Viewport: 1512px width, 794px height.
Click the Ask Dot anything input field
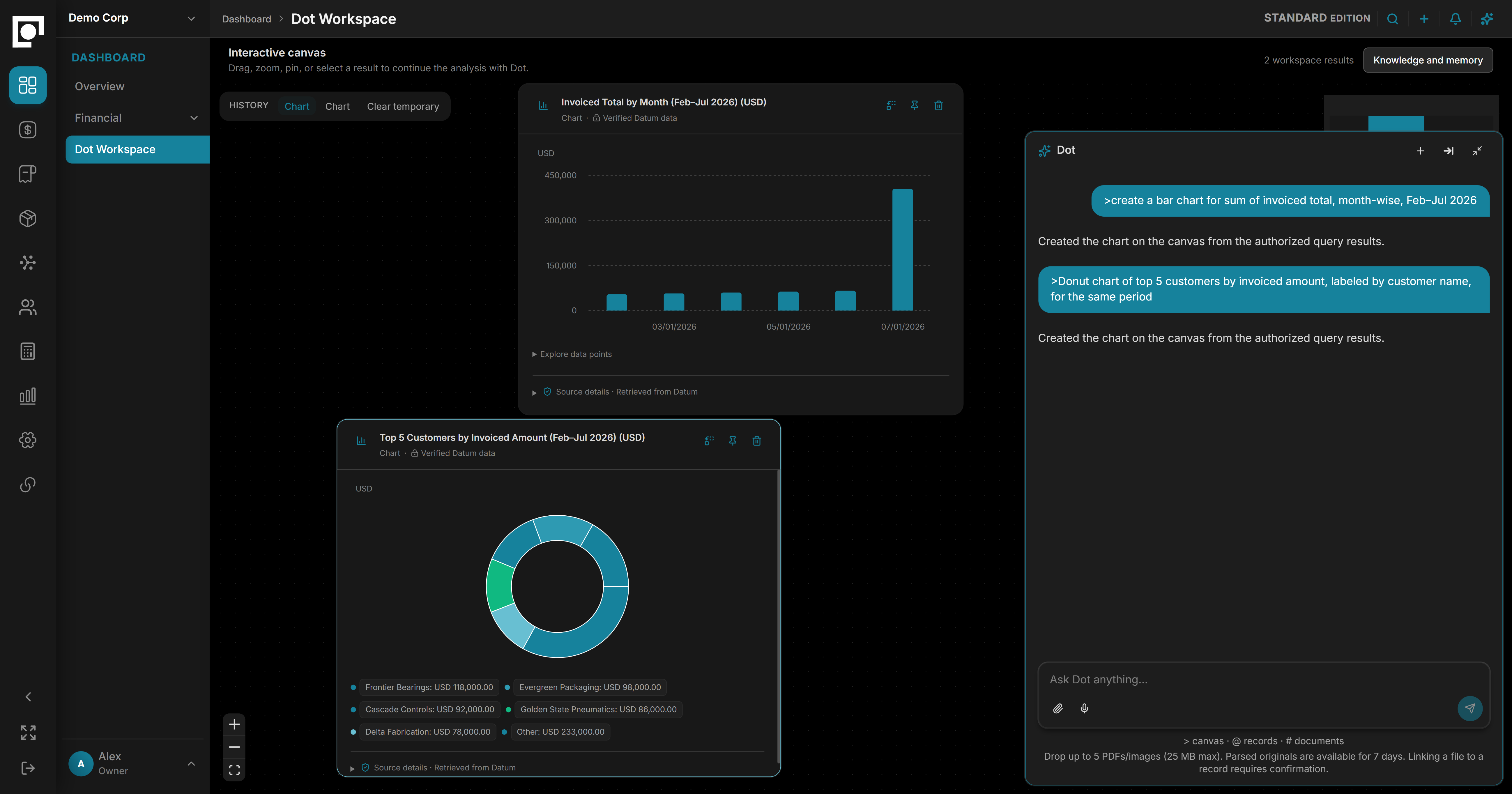pos(1263,679)
